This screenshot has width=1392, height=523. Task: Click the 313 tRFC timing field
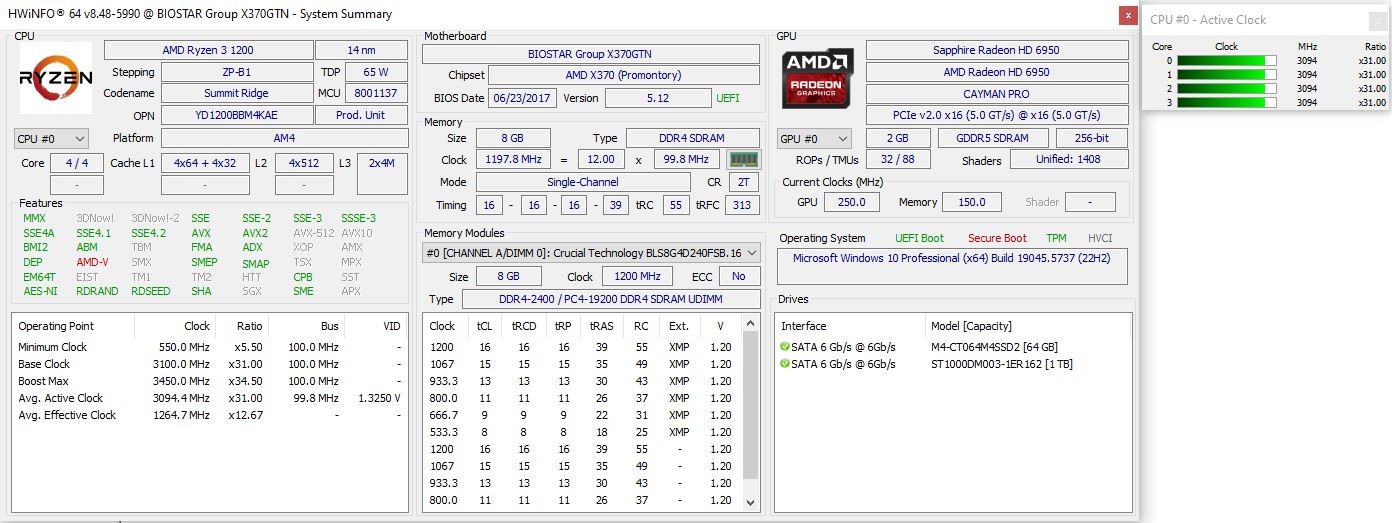pyautogui.click(x=741, y=205)
